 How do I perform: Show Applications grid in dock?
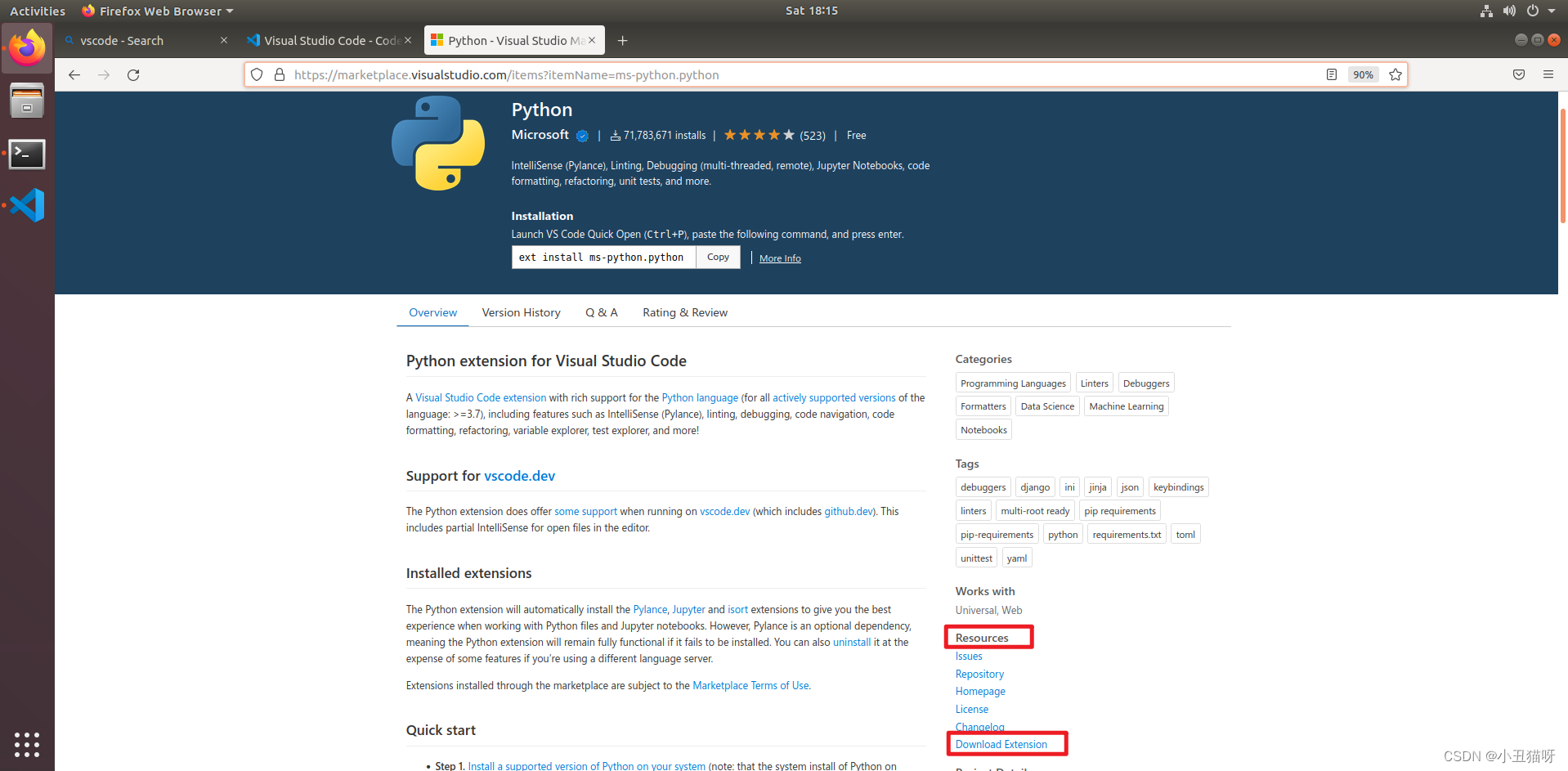27,744
